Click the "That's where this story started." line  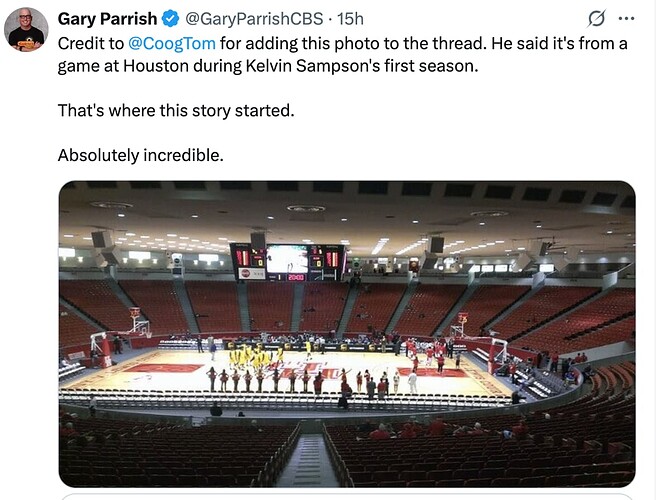(176, 110)
